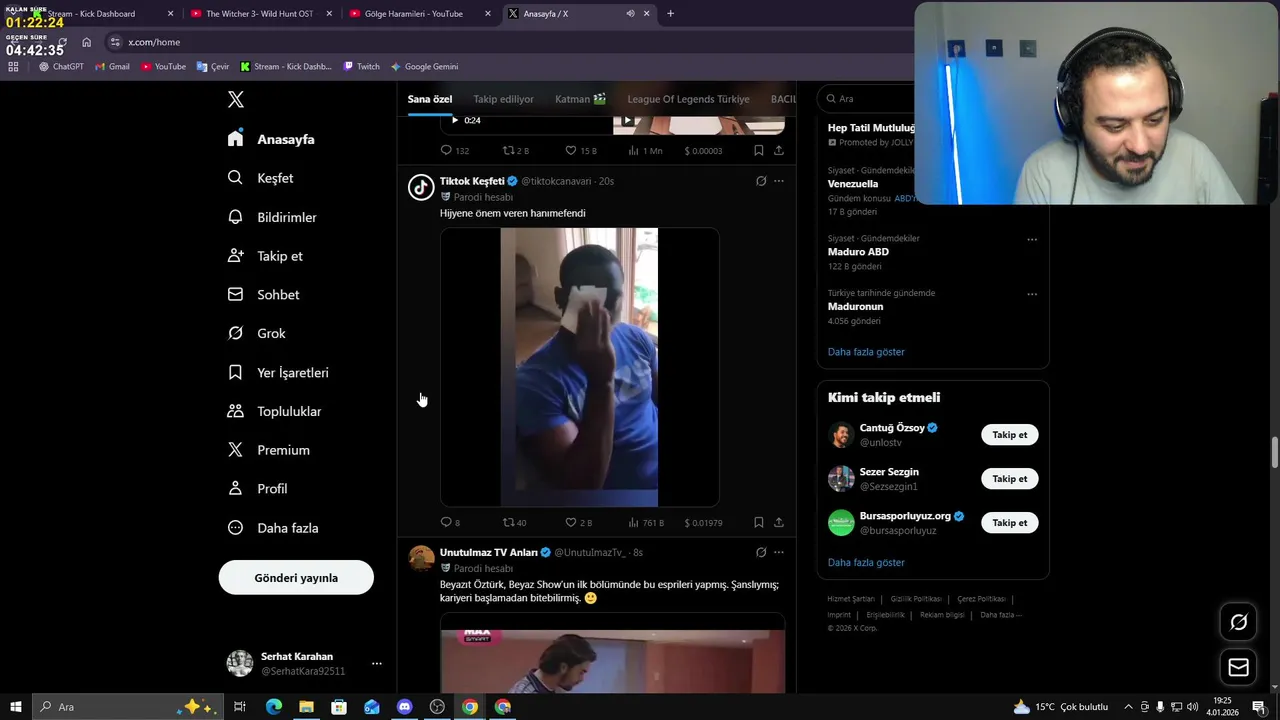Image resolution: width=1280 pixels, height=720 pixels.
Task: Click the X logo in the sidebar
Action: point(236,99)
